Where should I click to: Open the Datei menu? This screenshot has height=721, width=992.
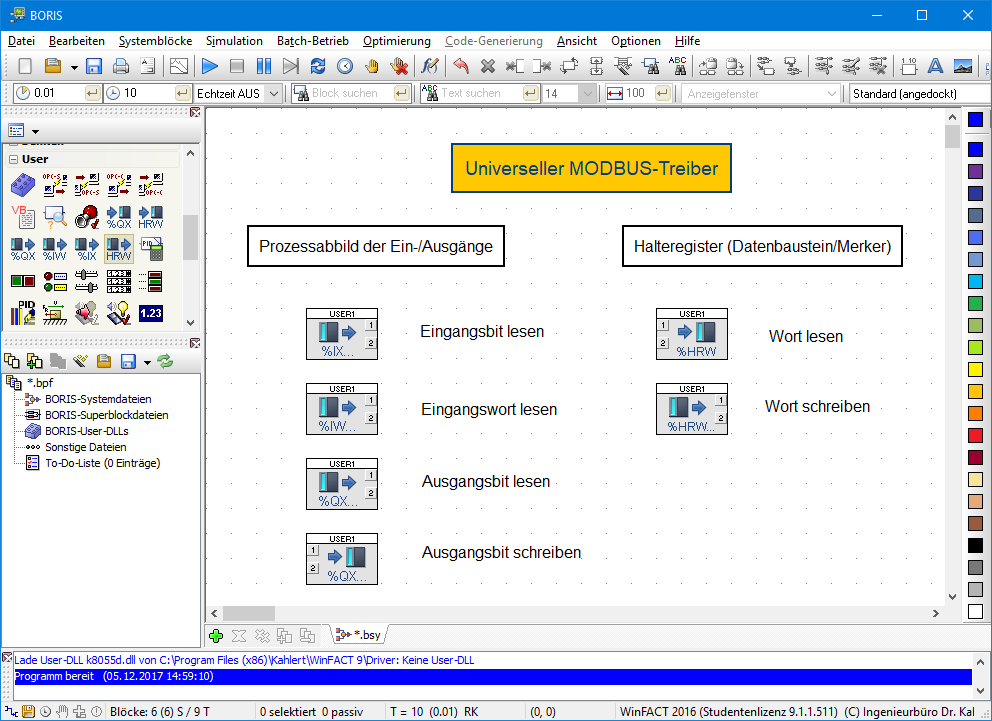[x=22, y=41]
